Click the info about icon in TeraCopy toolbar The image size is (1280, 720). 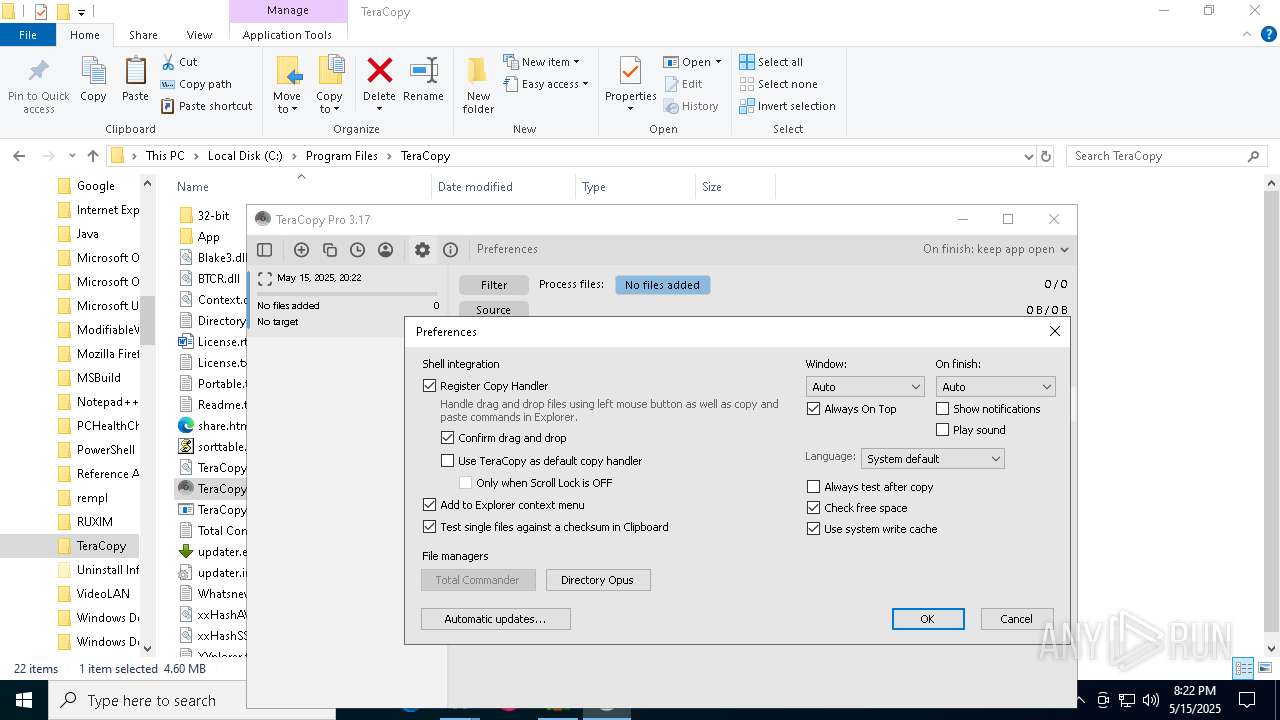(x=450, y=250)
